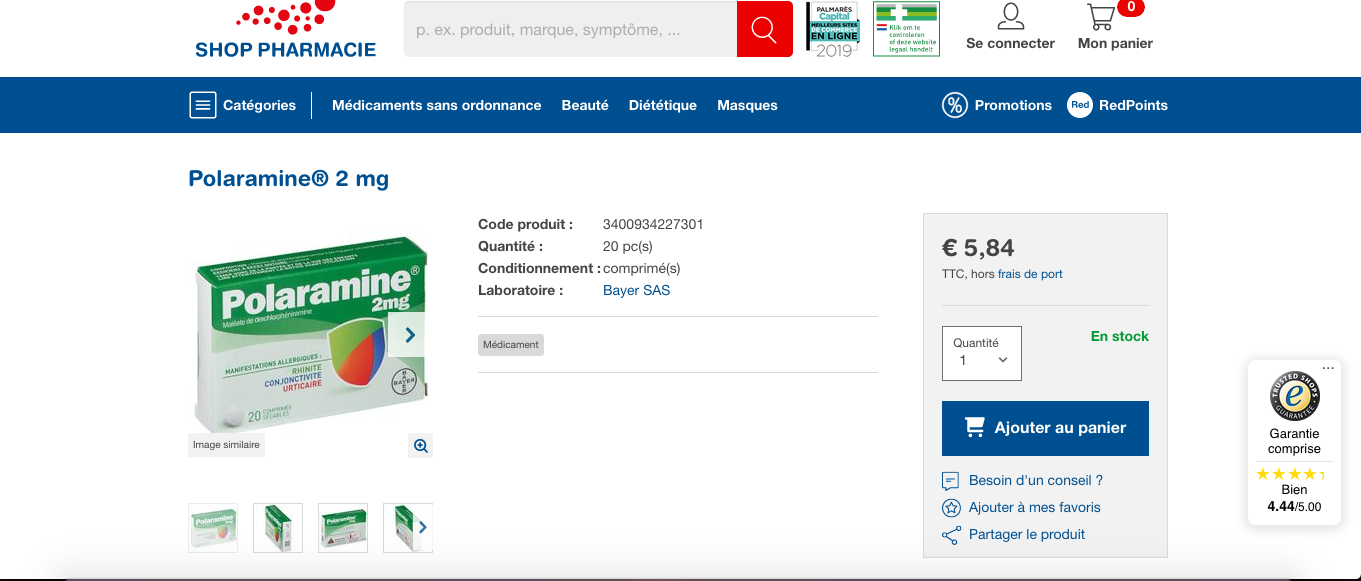Click the € 5,84 price
This screenshot has width=1361, height=581.
978,248
